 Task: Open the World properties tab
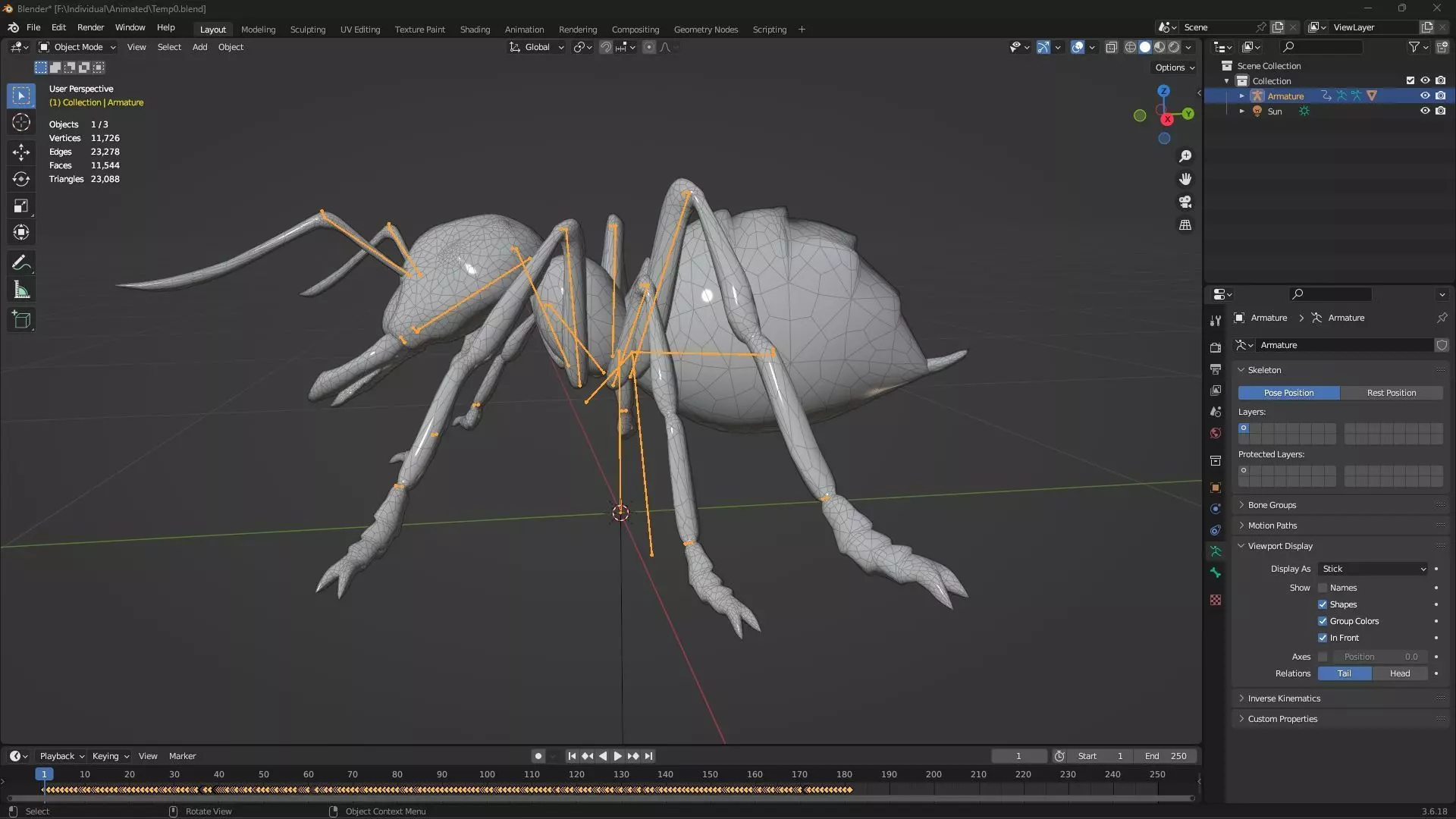1216,433
